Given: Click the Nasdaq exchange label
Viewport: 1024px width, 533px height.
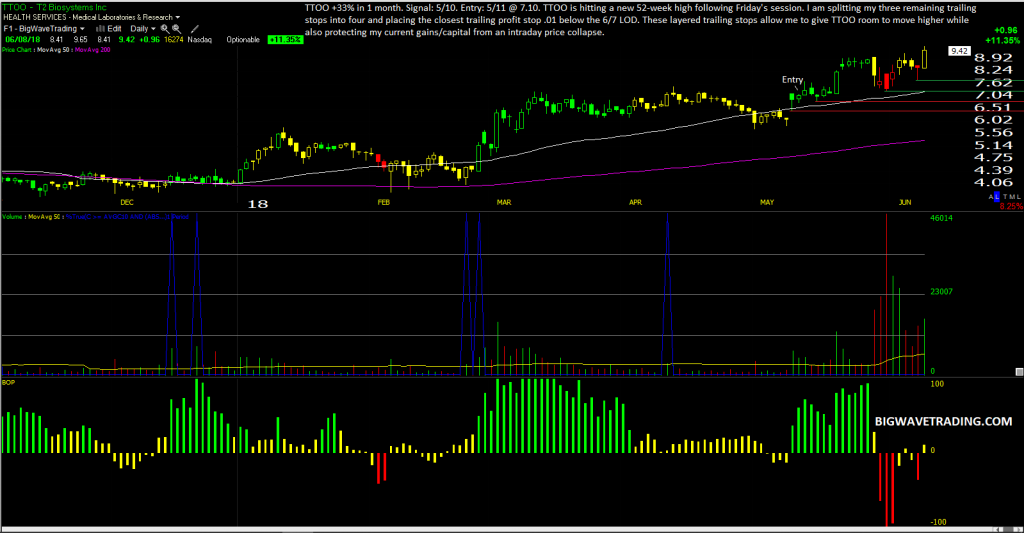Looking at the screenshot, I should pyautogui.click(x=199, y=39).
